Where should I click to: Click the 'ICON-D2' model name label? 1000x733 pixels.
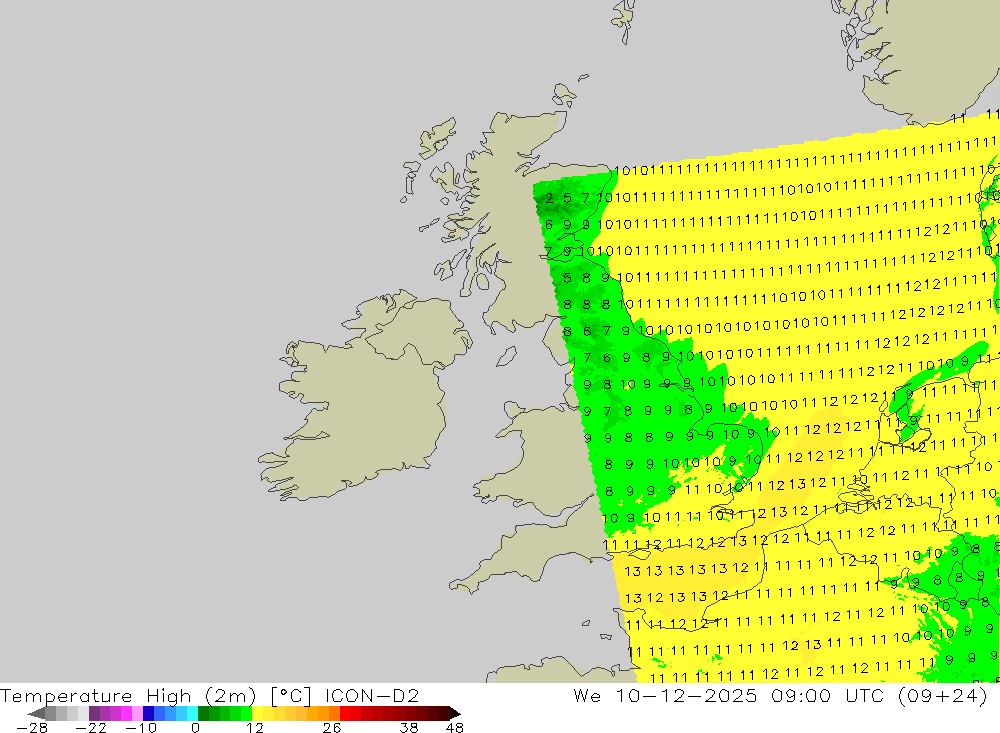click(x=372, y=695)
